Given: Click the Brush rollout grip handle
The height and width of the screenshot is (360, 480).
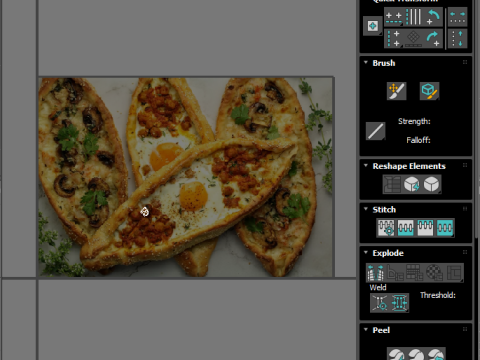Looking at the screenshot, I should point(465,62).
